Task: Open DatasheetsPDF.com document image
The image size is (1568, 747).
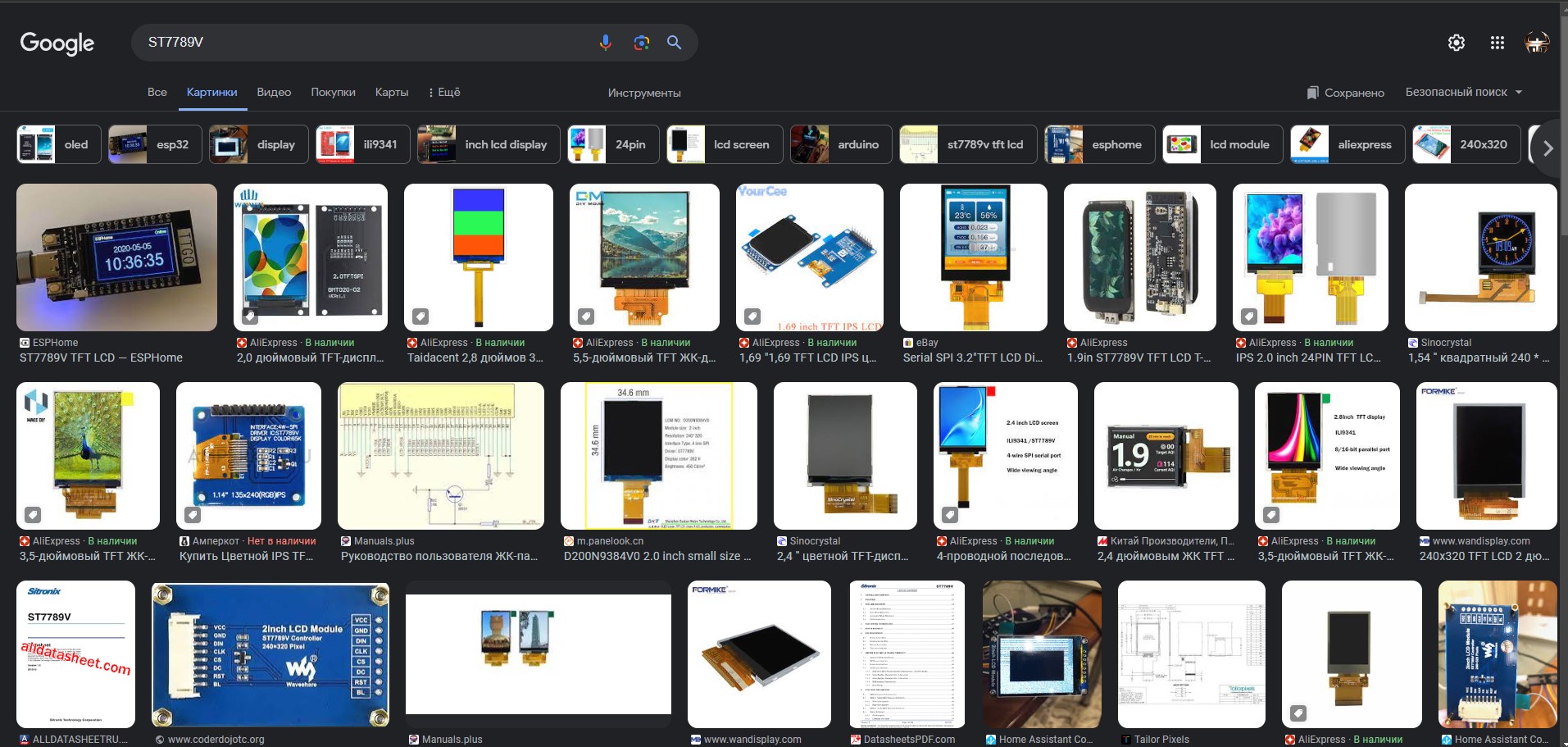Action: coord(907,654)
